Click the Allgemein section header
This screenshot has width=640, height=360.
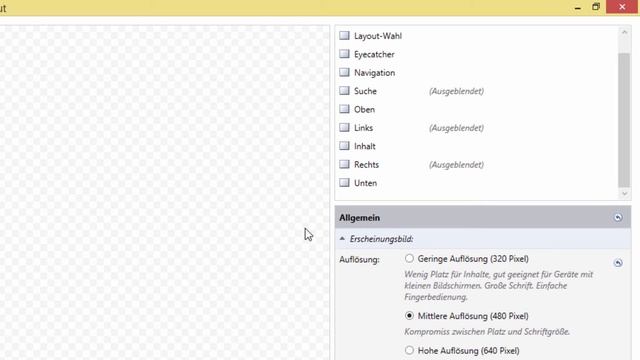coord(483,218)
